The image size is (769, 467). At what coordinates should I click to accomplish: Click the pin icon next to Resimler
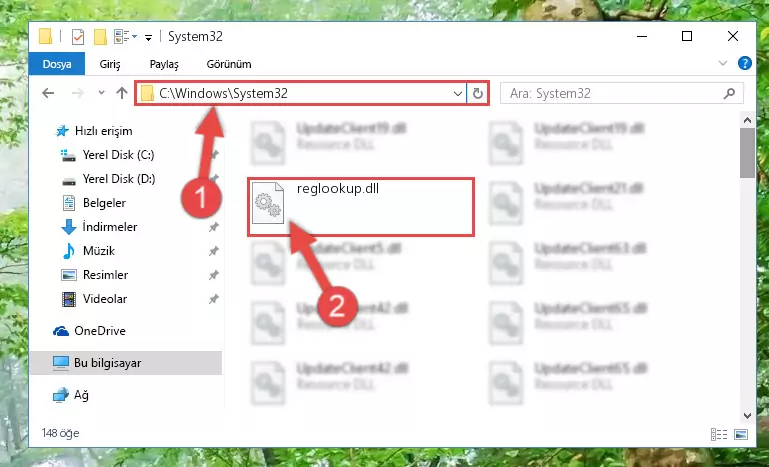tap(213, 275)
